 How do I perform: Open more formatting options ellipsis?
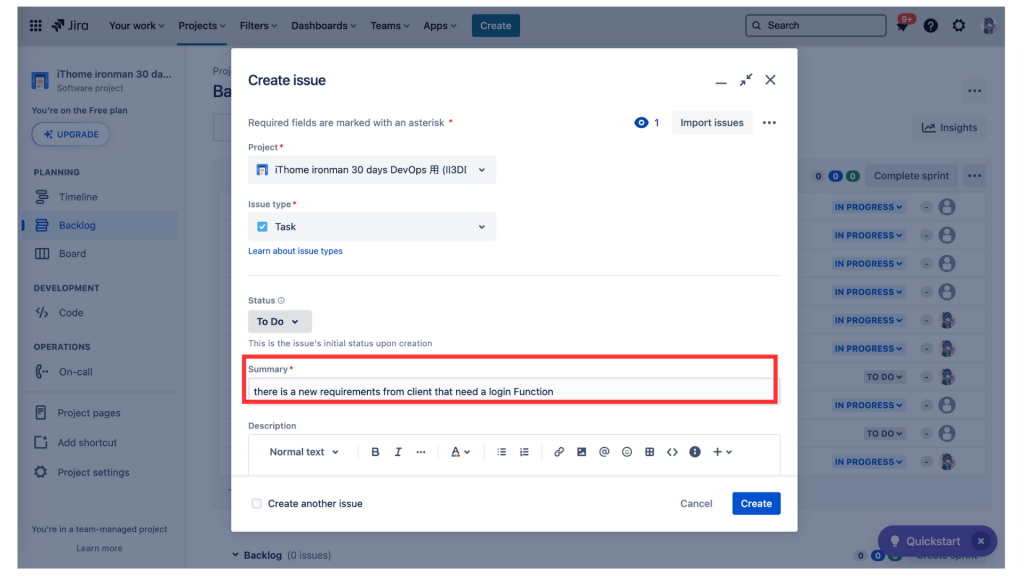tap(421, 452)
